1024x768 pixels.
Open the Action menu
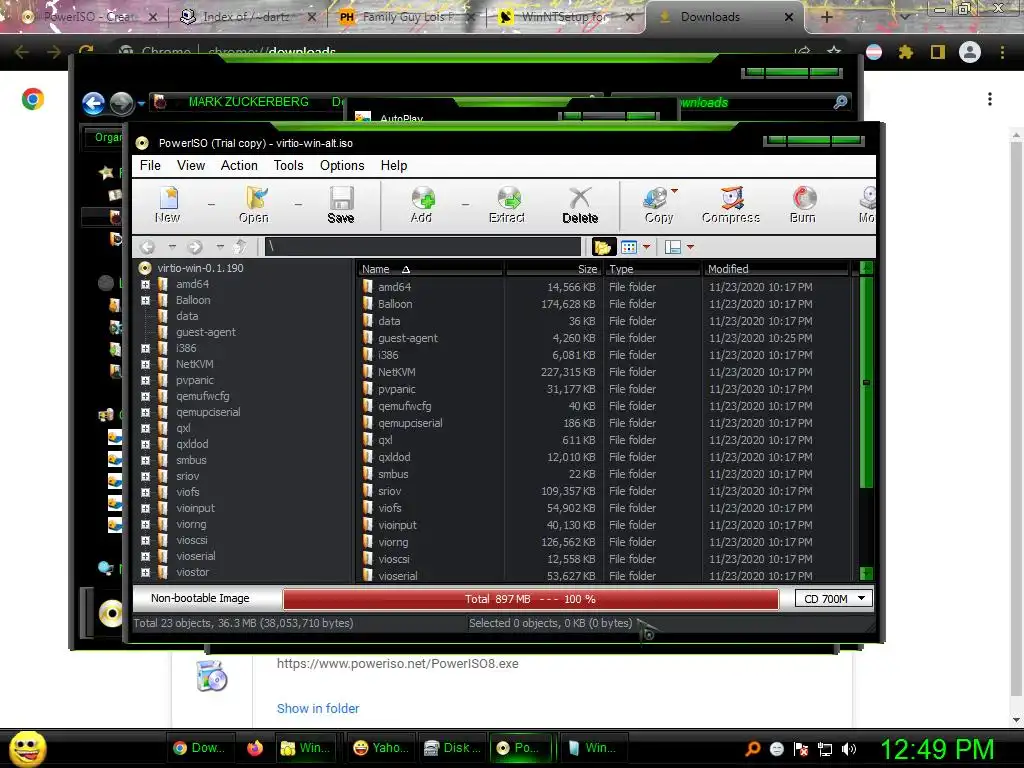(x=239, y=166)
